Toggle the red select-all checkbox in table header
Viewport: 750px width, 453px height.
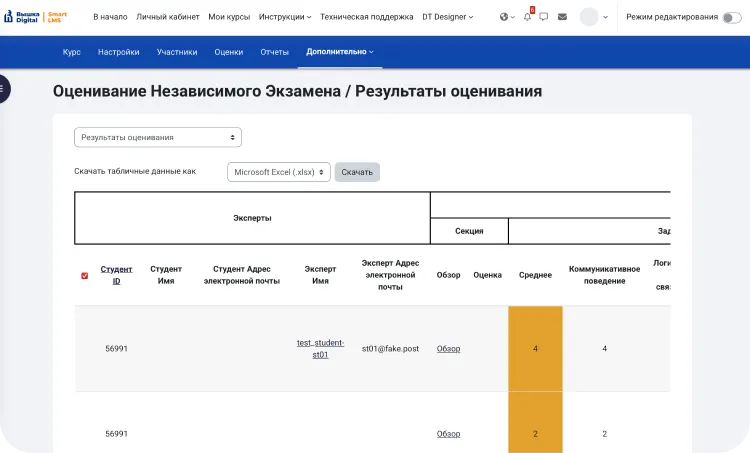tap(85, 276)
